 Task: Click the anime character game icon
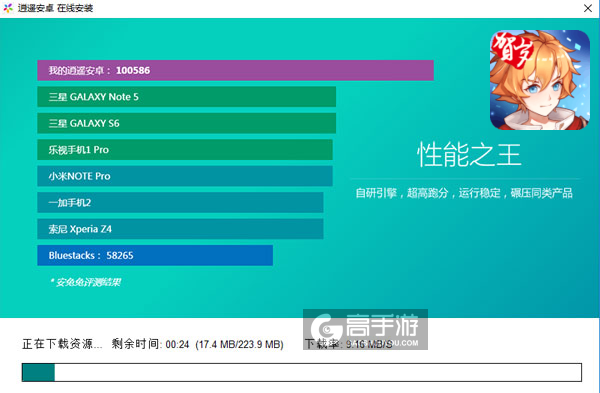click(540, 80)
